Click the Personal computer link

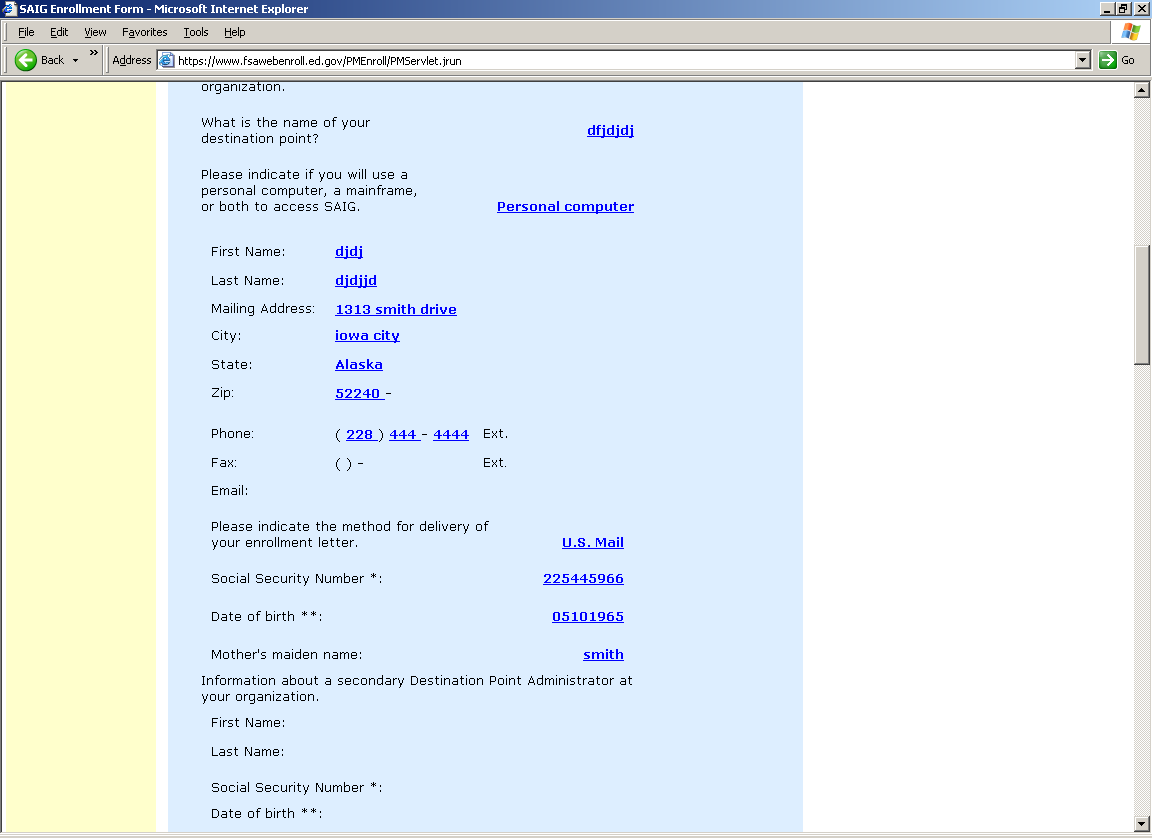(x=565, y=207)
